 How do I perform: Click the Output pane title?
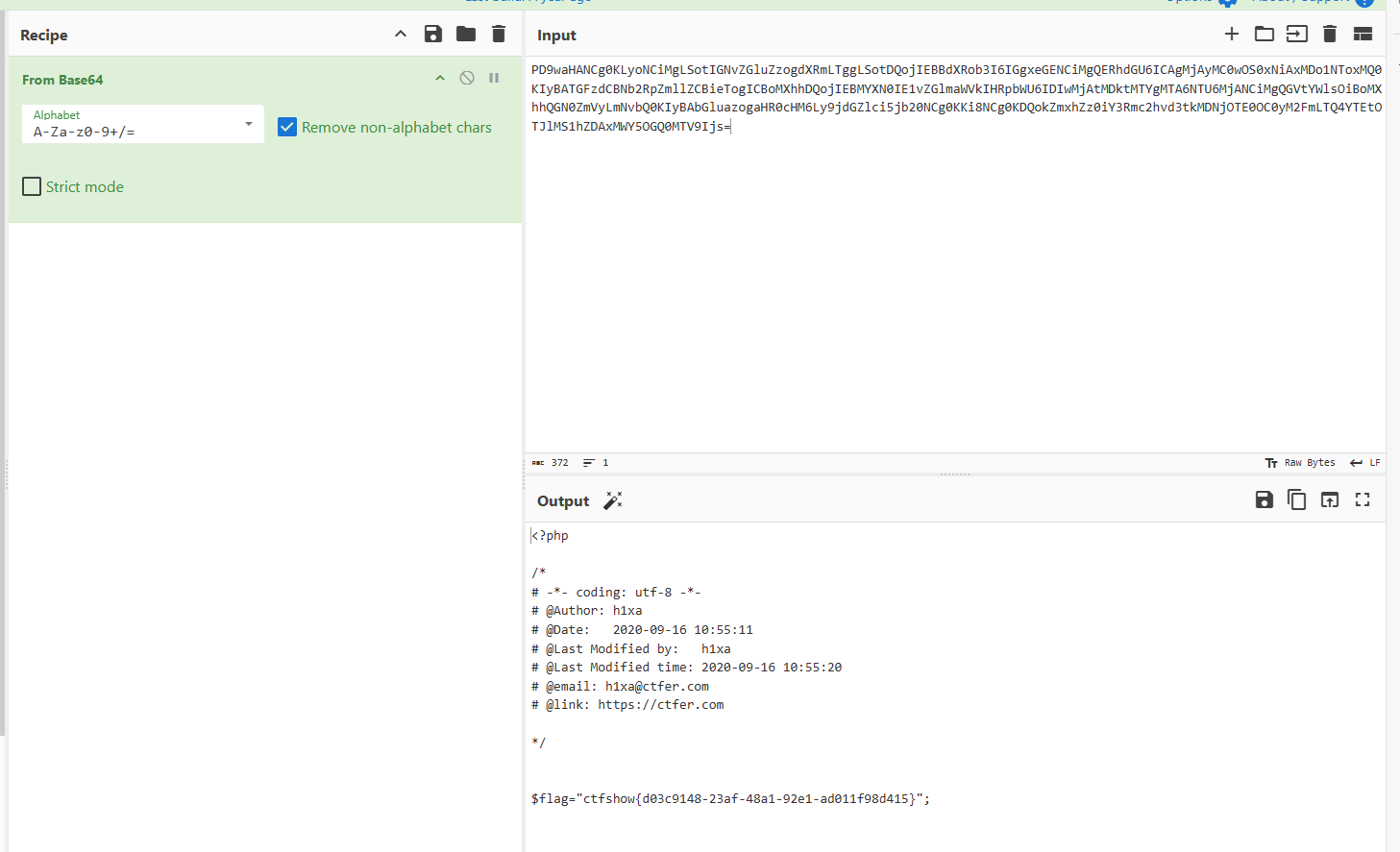tap(563, 501)
